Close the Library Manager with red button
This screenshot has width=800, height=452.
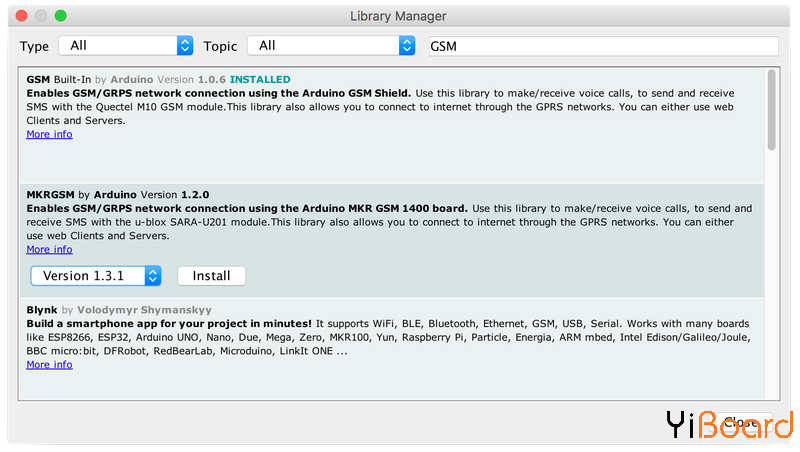pos(21,16)
